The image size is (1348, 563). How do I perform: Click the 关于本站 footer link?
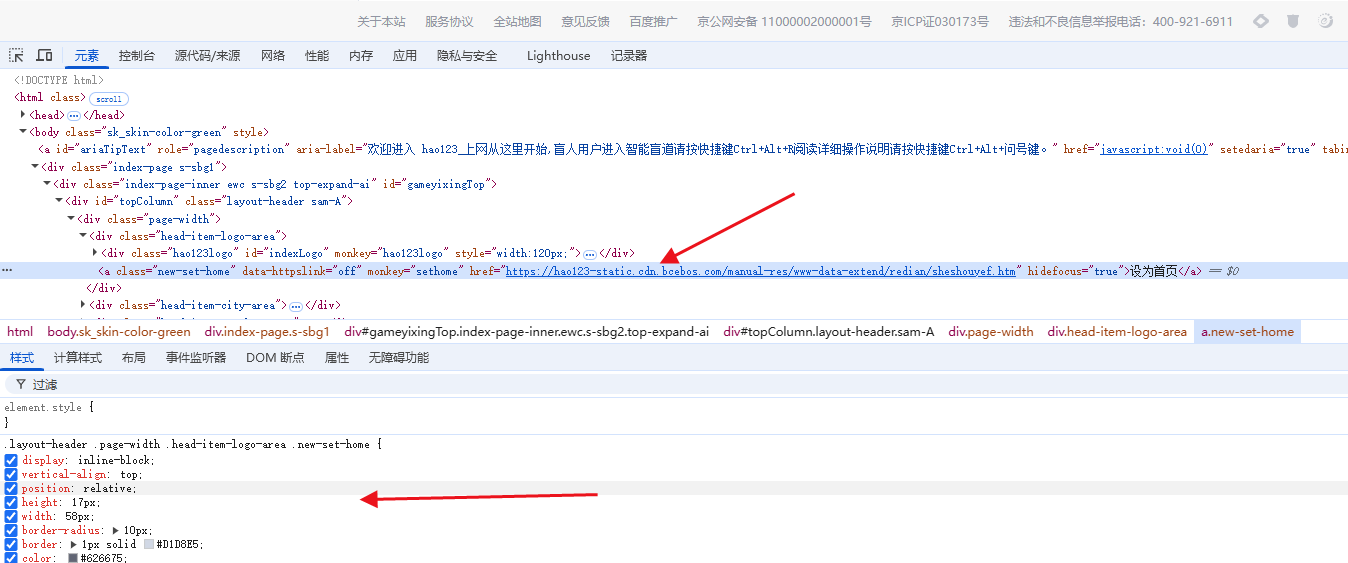coord(382,21)
